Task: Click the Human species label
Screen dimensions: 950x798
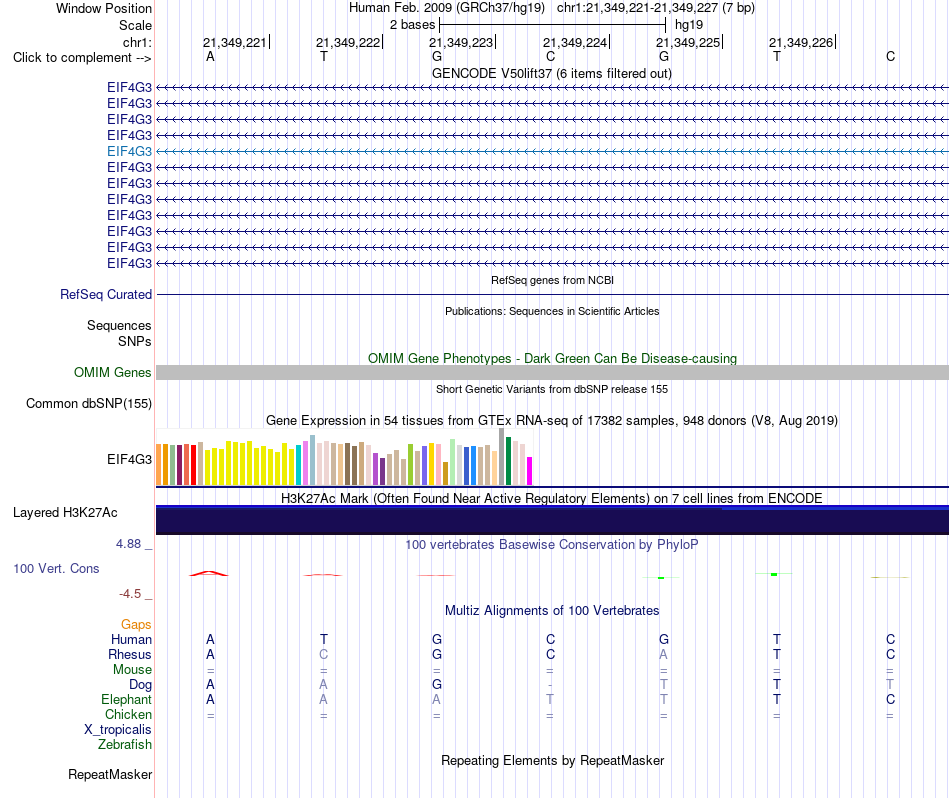Action: tap(131, 639)
